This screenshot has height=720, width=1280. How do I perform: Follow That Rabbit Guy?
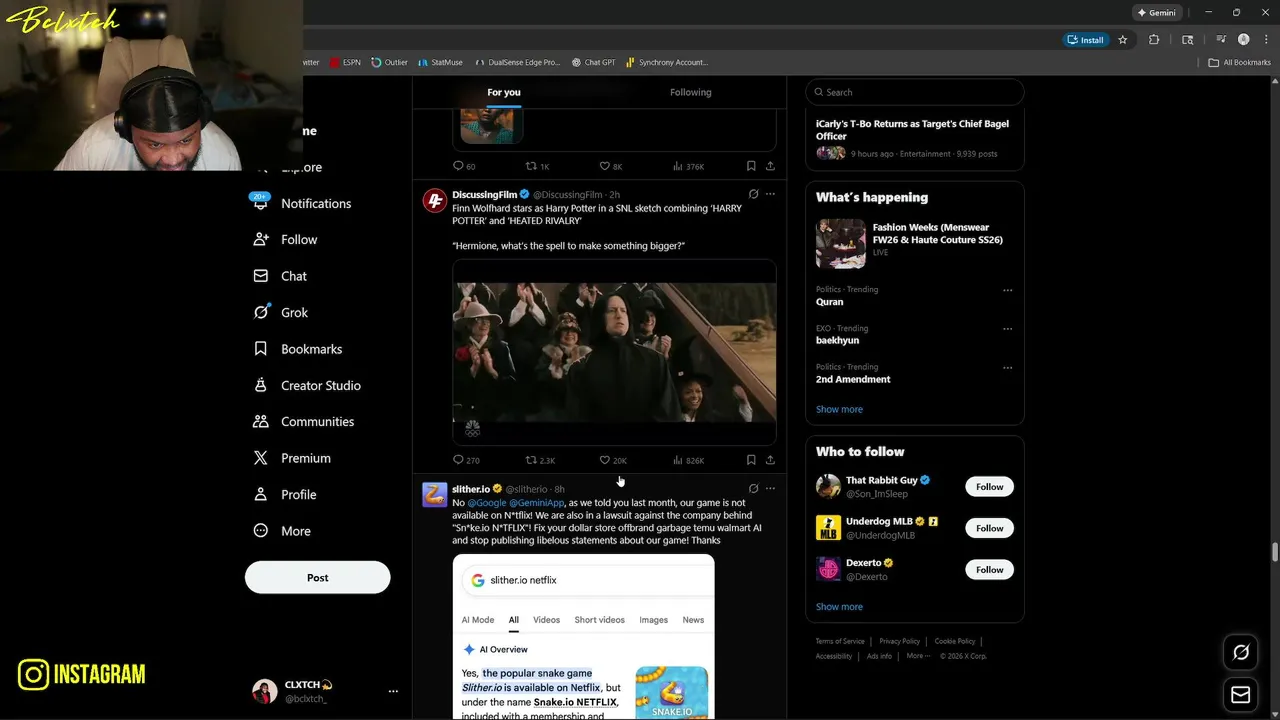pos(989,487)
